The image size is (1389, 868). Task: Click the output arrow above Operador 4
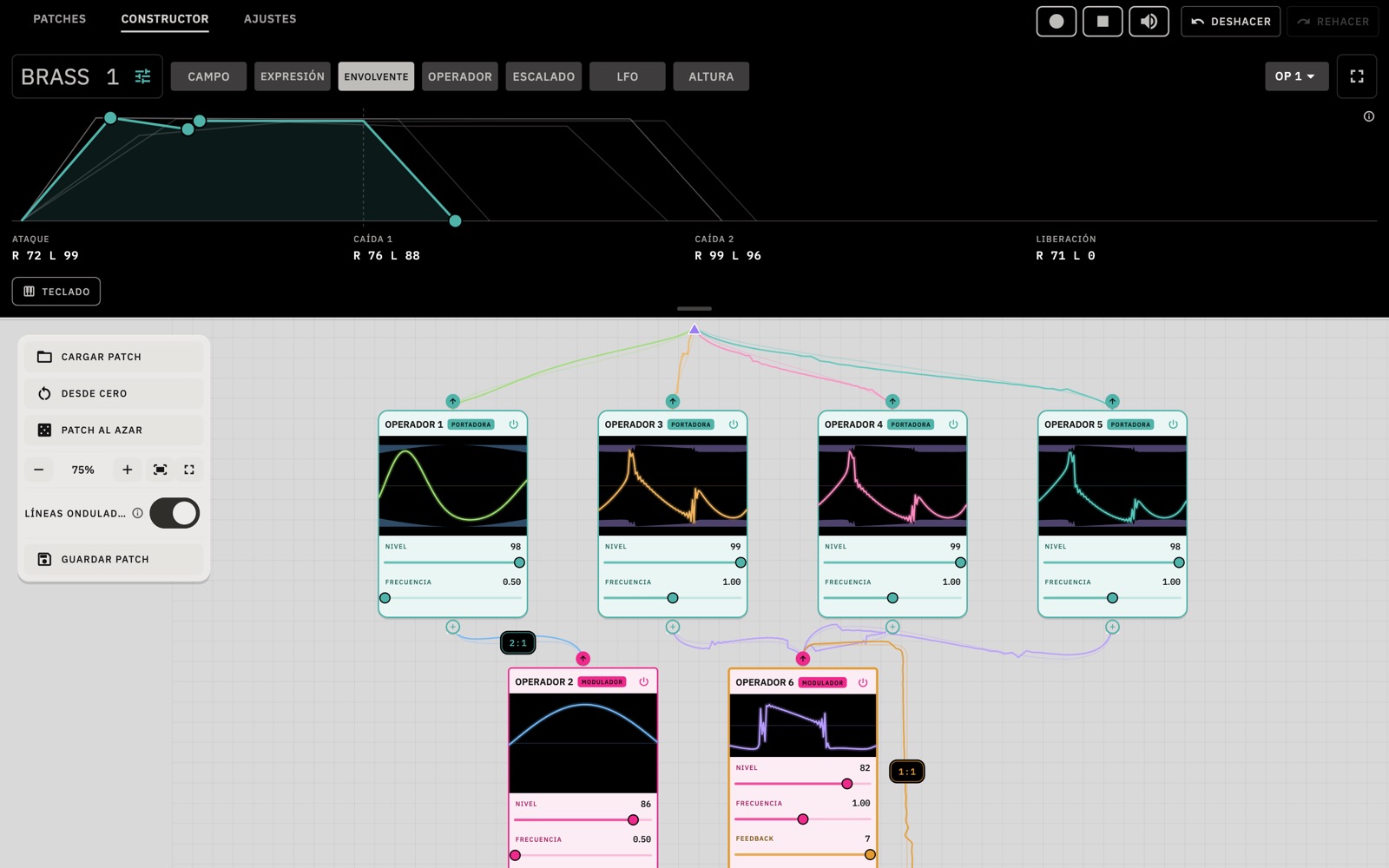[892, 401]
